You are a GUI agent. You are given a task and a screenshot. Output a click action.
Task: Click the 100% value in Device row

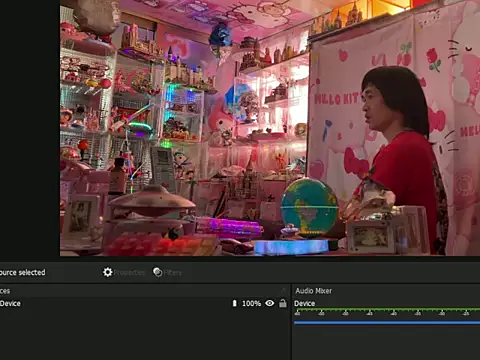tap(251, 303)
